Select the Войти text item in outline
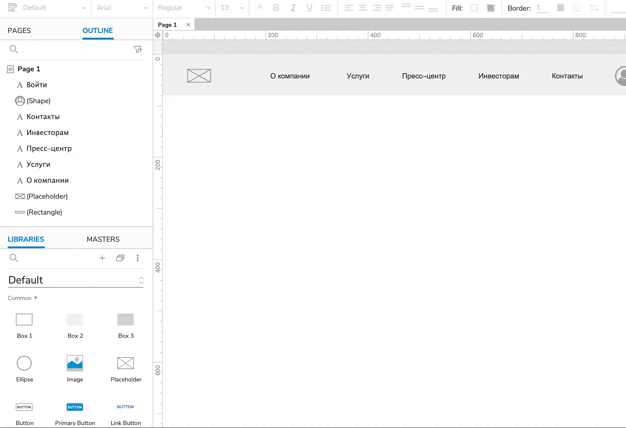Screen dimensions: 626x428 point(37,85)
